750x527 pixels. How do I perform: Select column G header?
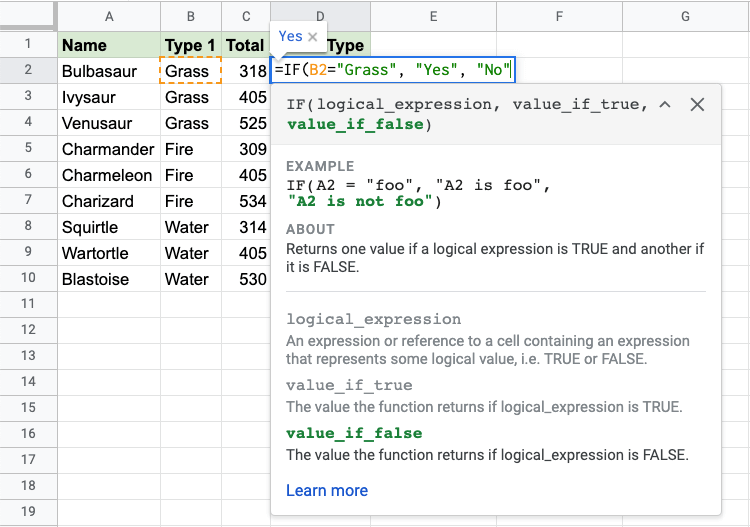click(685, 16)
